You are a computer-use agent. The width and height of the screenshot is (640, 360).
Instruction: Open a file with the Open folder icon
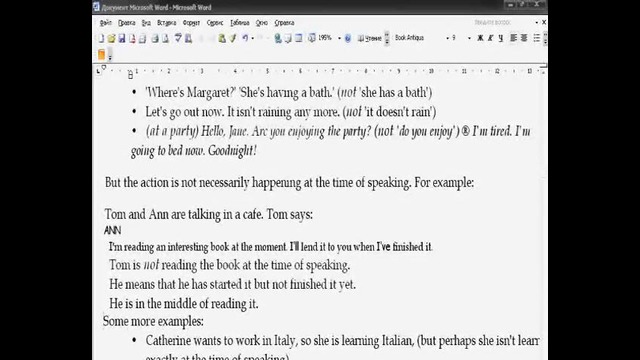pos(111,38)
